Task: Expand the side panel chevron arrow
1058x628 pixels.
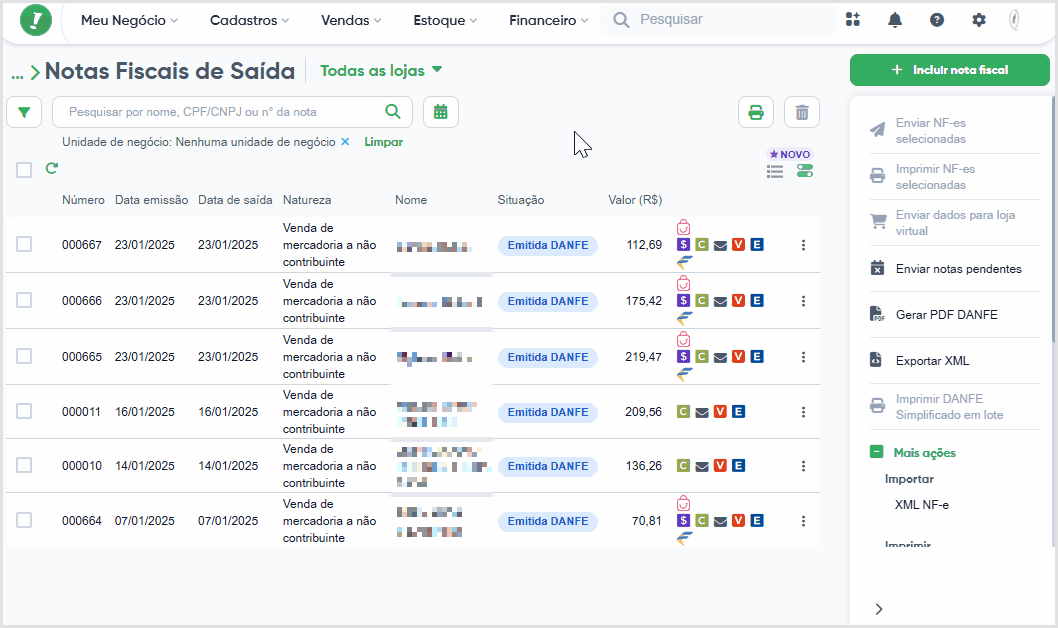Action: click(x=879, y=609)
